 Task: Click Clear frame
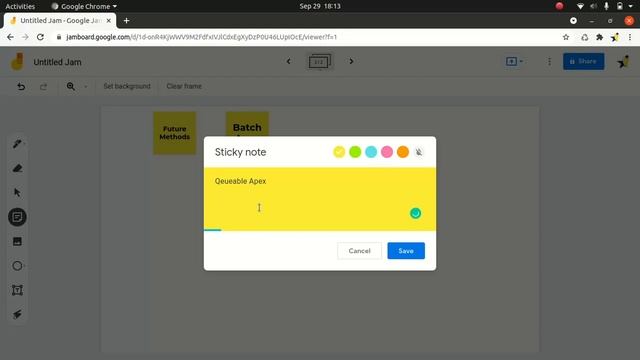click(x=184, y=86)
